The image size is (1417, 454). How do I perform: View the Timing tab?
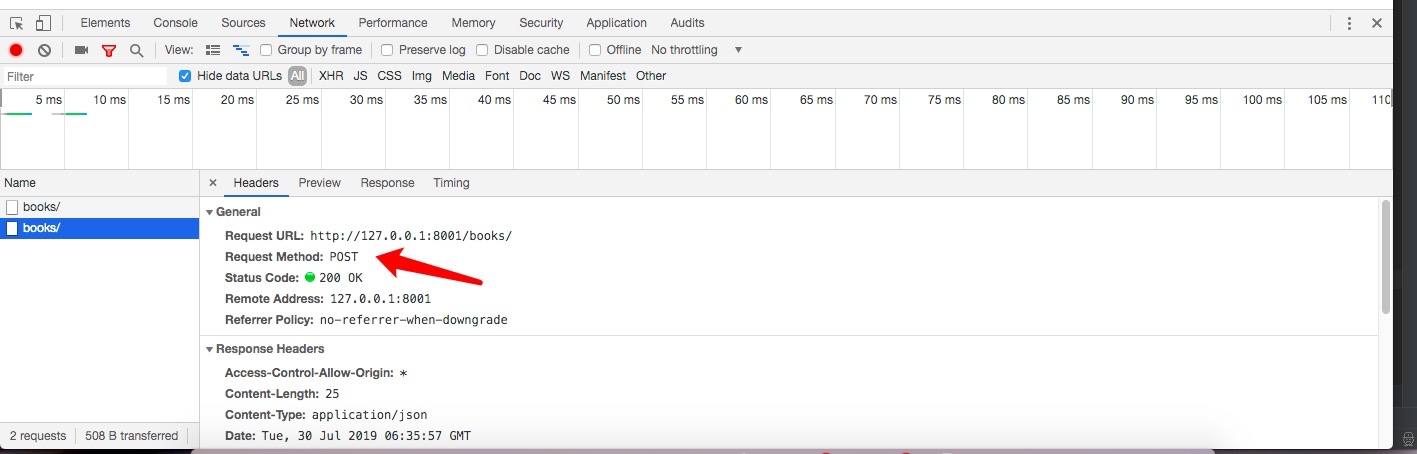[x=451, y=183]
